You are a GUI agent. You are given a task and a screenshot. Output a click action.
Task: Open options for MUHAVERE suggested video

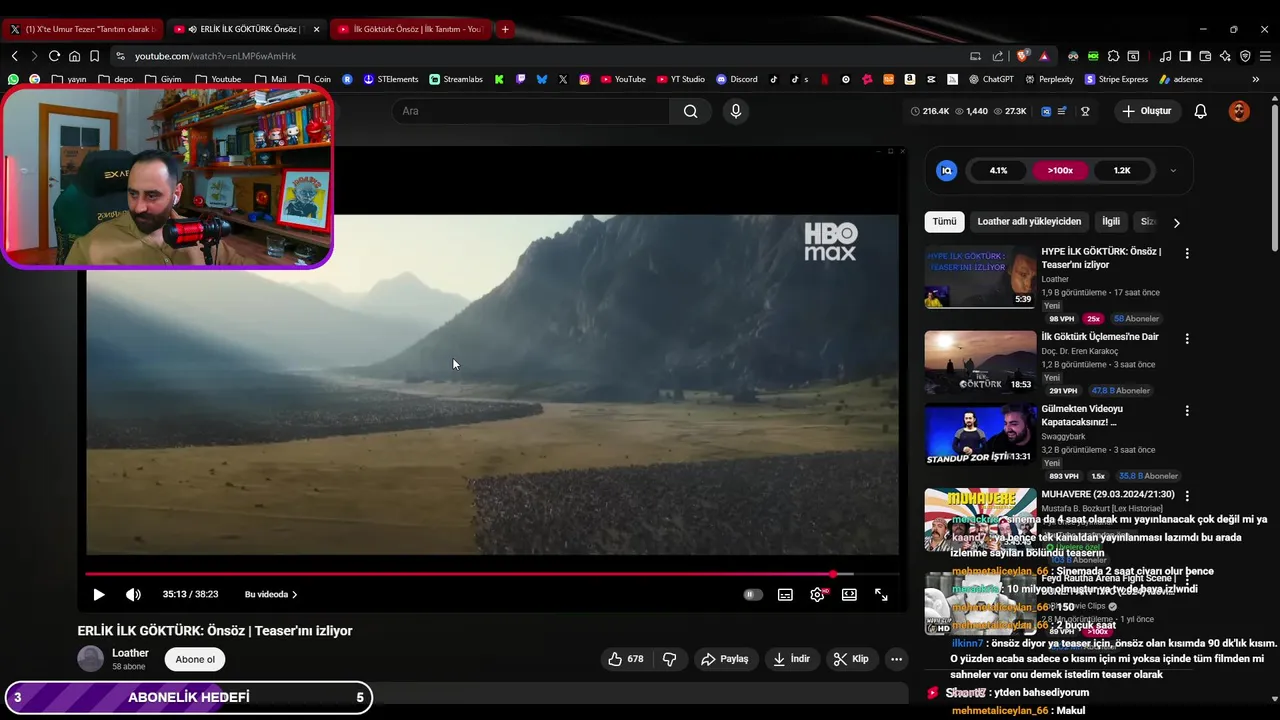(x=1187, y=496)
